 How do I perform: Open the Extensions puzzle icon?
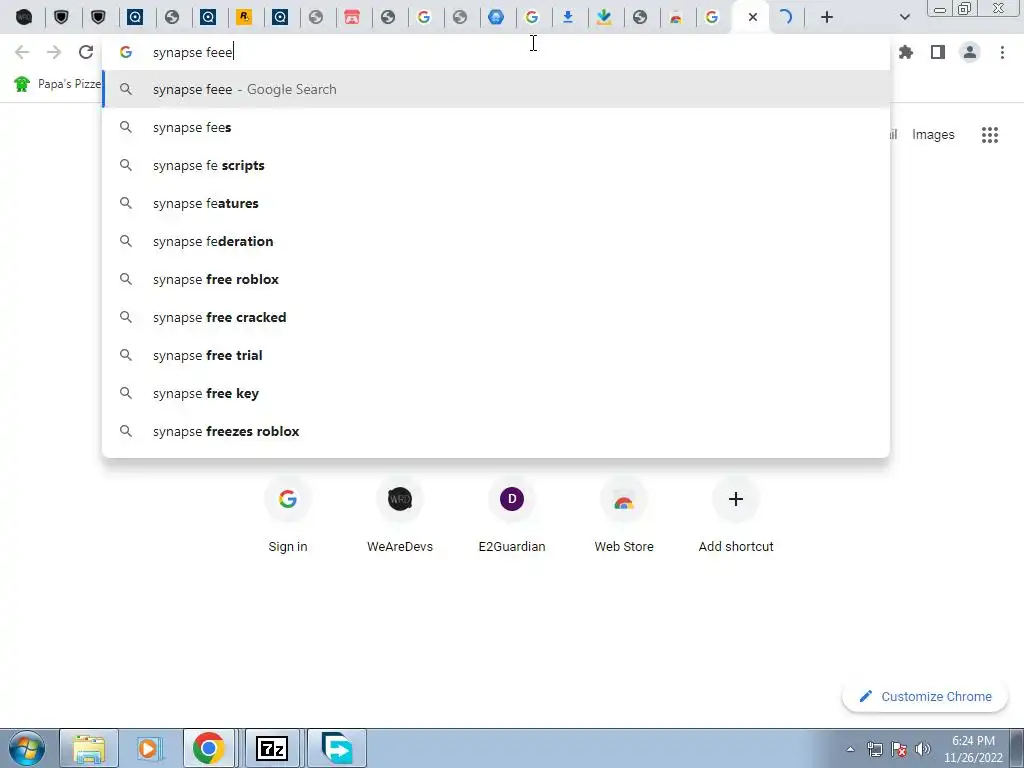click(x=906, y=52)
